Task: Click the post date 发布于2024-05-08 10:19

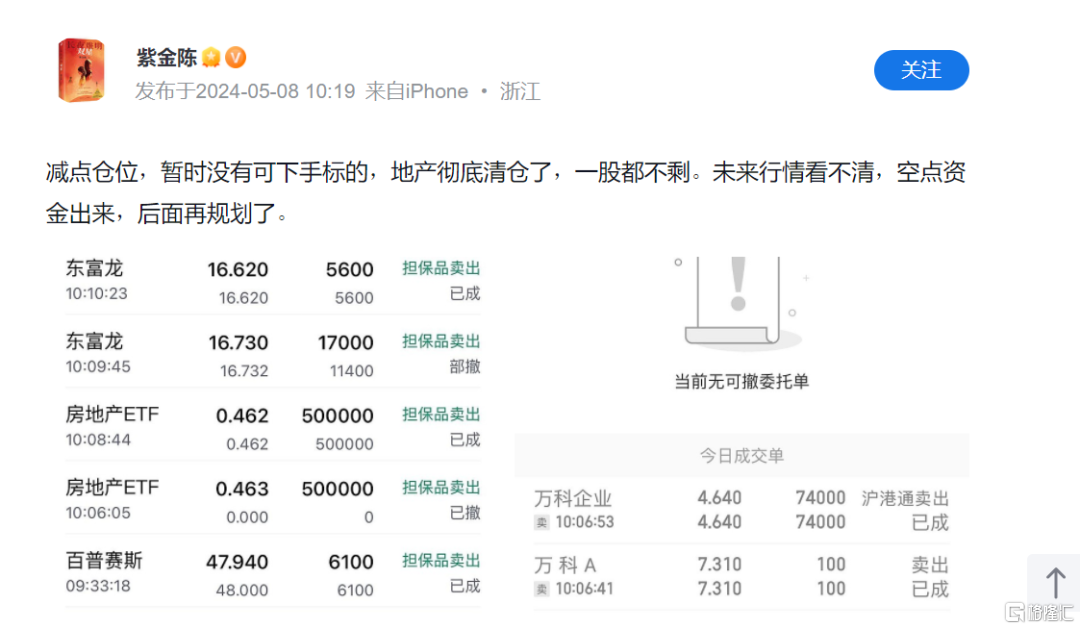Action: click(245, 92)
